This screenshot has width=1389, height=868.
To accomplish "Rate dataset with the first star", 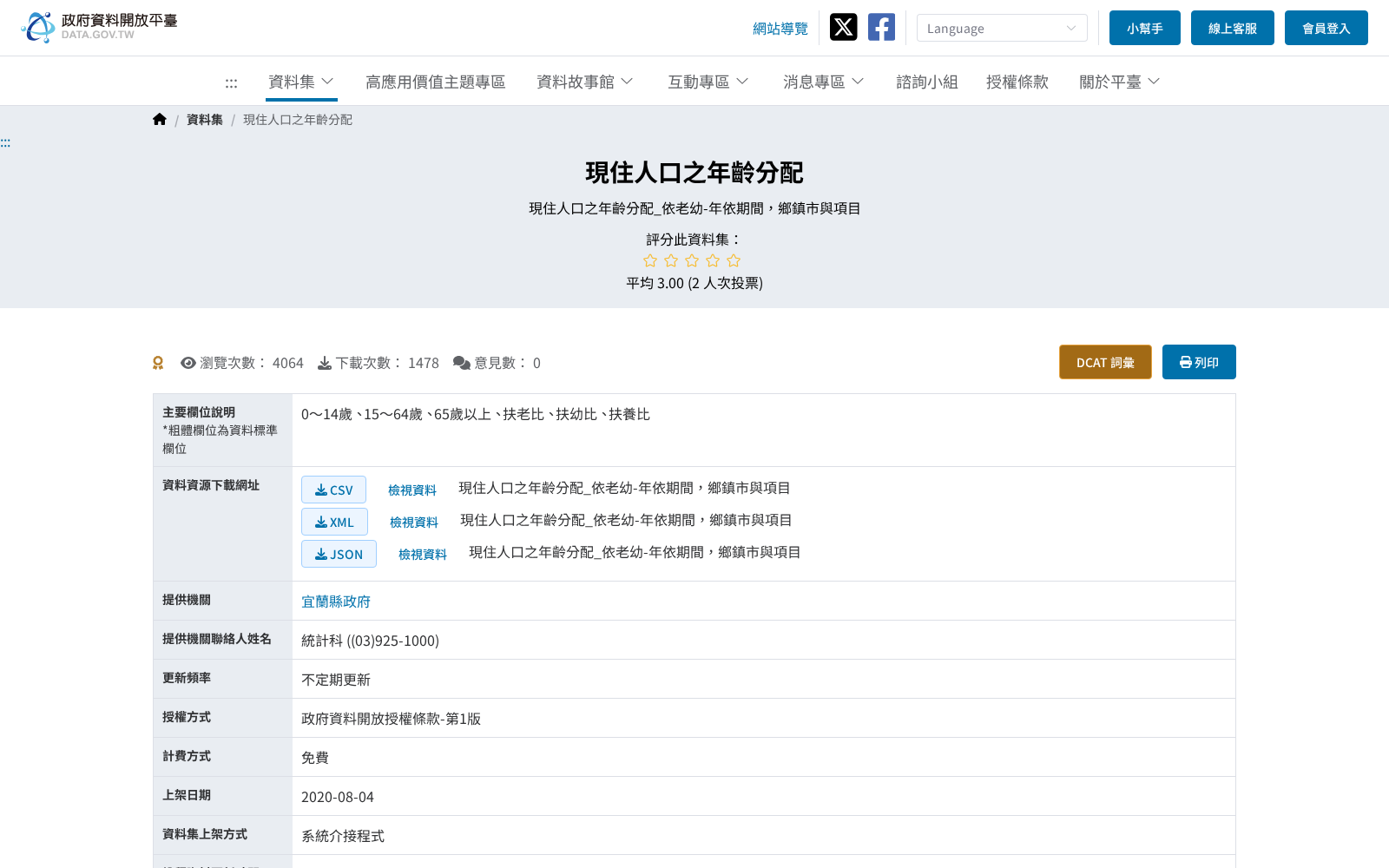I will [x=650, y=260].
